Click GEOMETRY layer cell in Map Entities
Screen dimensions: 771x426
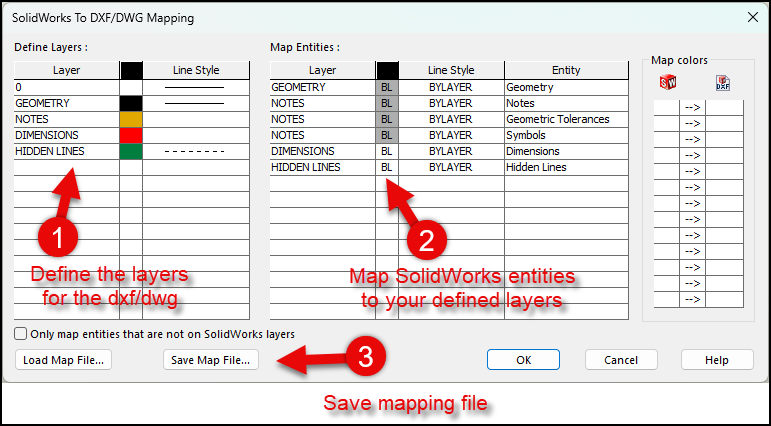click(323, 88)
